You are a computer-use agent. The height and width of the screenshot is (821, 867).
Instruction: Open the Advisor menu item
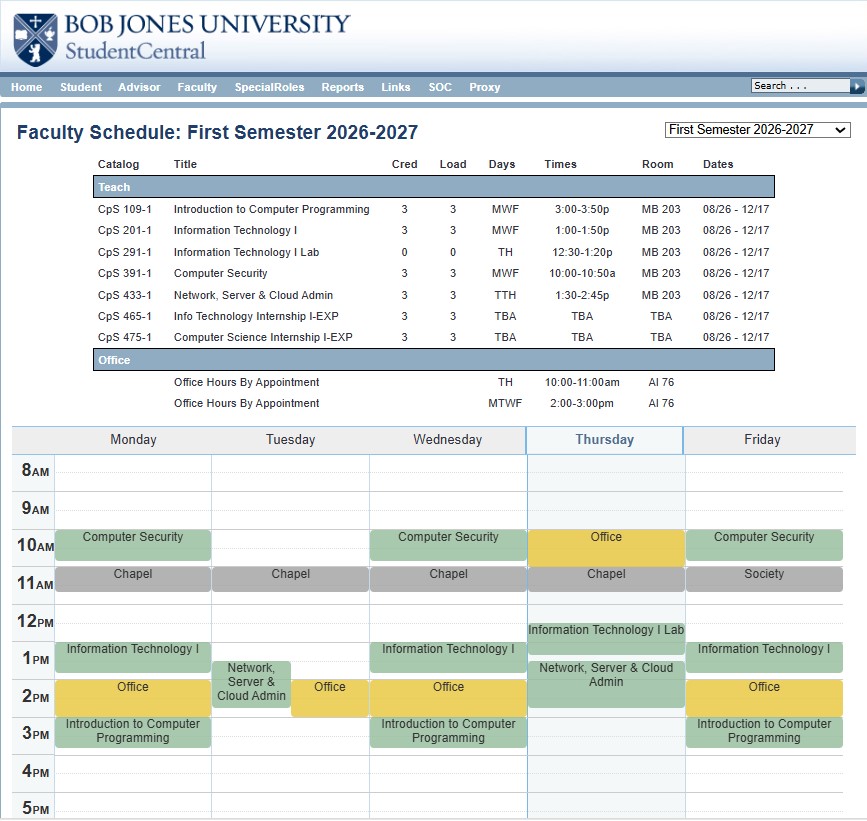tap(139, 87)
